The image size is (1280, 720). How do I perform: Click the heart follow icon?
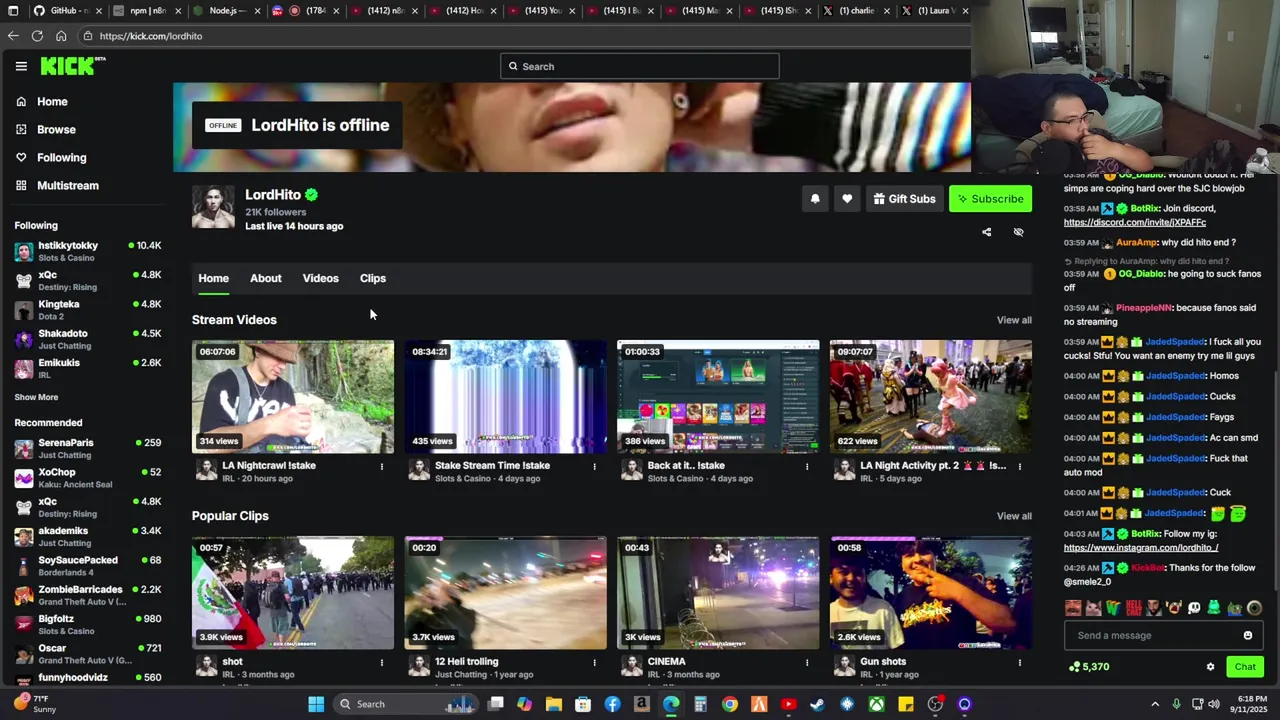(x=847, y=199)
